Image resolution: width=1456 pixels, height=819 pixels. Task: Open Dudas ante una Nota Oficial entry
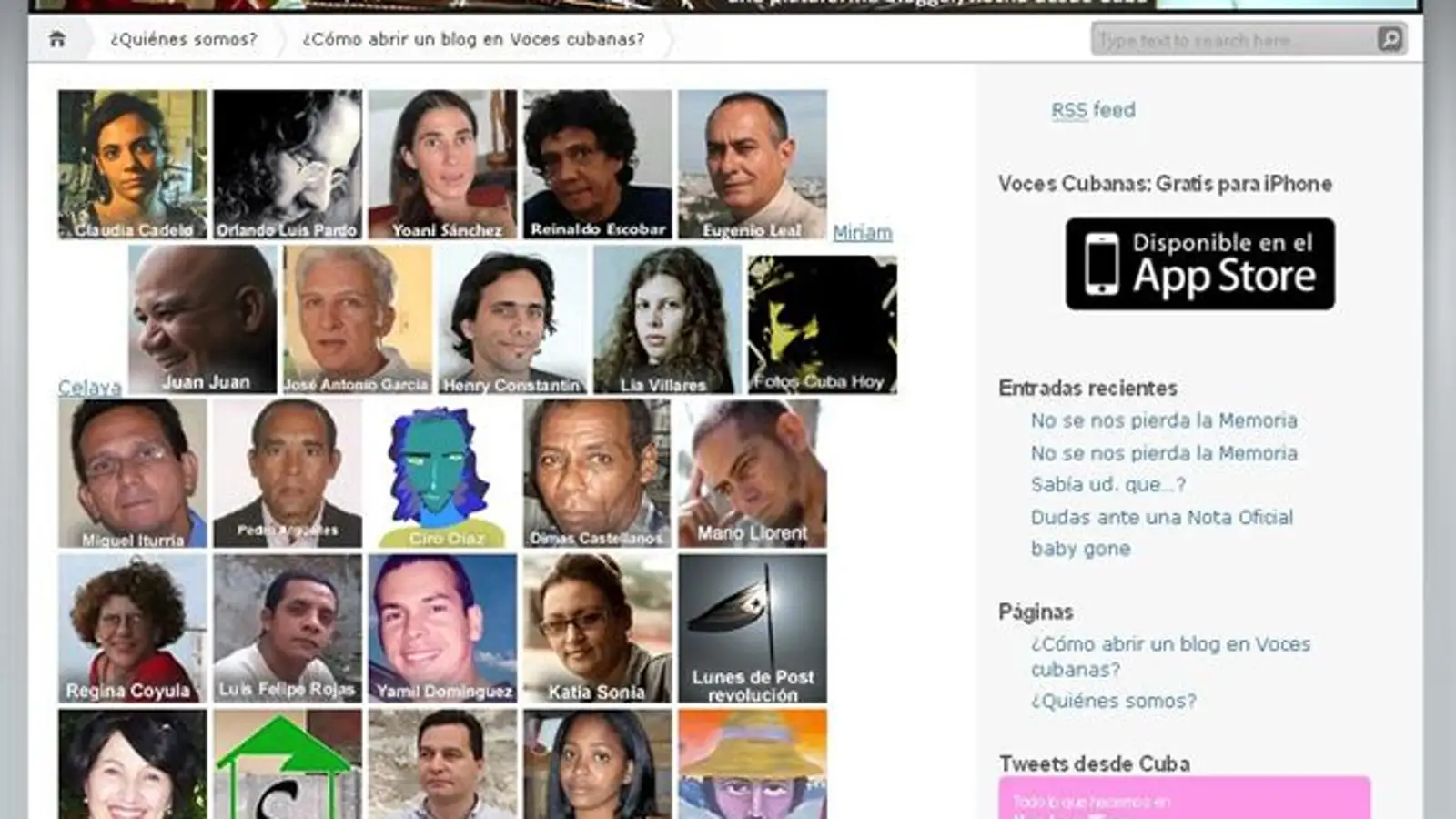coord(1161,517)
